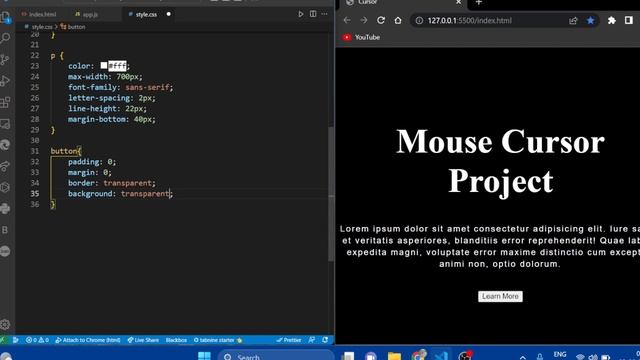Click errors and warnings status indicator

tap(37, 340)
